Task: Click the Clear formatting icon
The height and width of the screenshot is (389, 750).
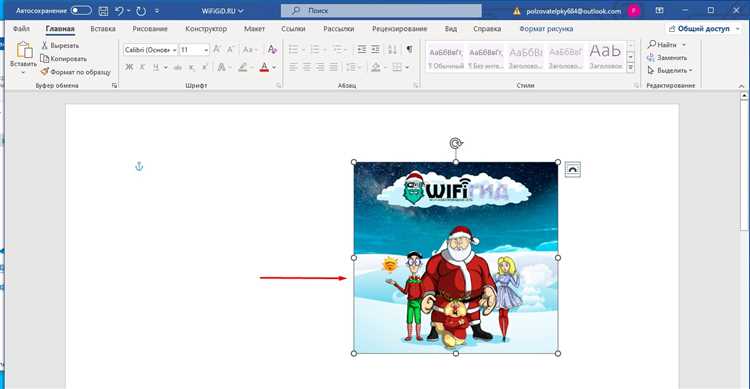Action: pos(272,49)
